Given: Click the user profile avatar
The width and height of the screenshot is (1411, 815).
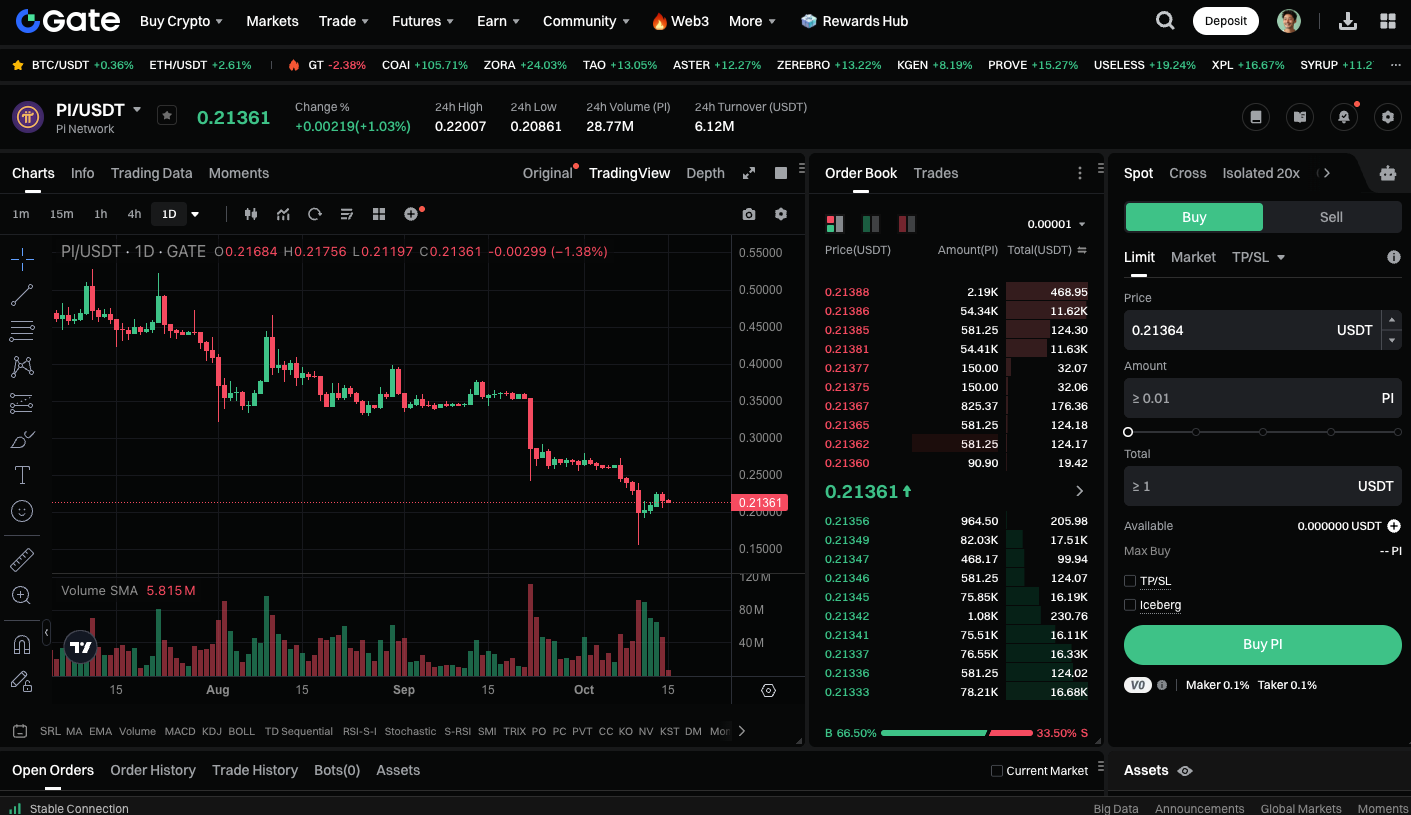Looking at the screenshot, I should (x=1289, y=21).
